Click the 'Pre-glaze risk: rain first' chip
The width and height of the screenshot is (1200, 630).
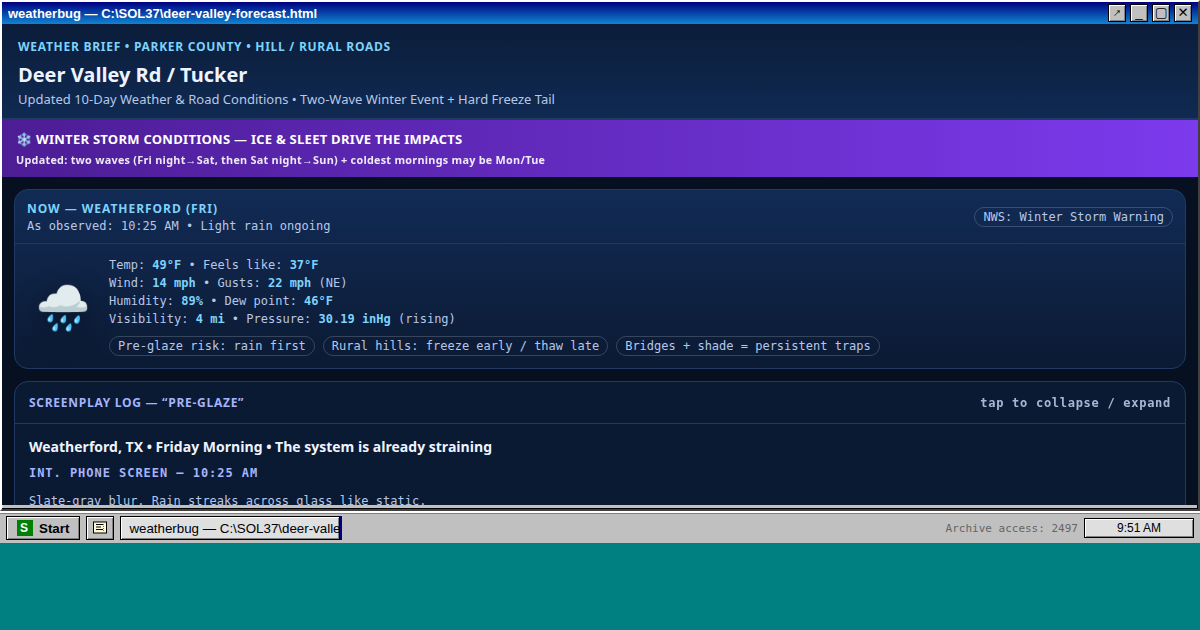(212, 346)
